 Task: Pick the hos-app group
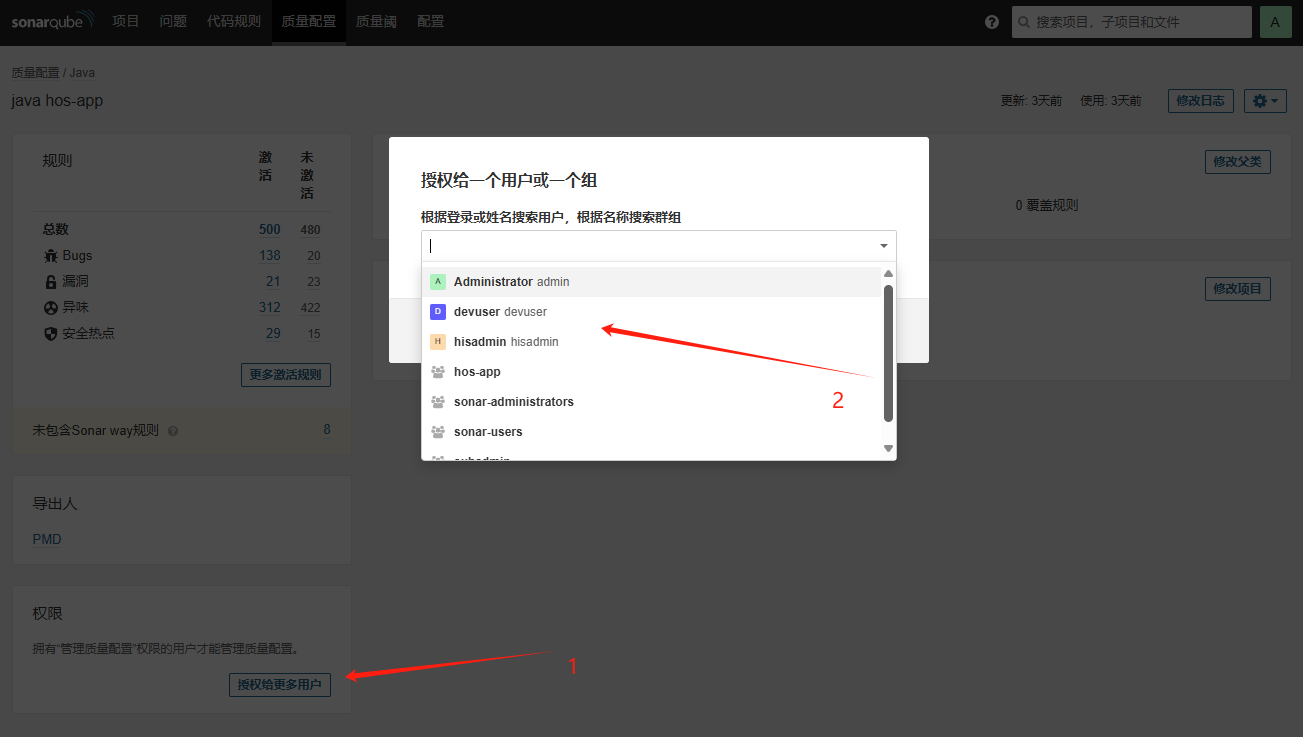tap(477, 372)
